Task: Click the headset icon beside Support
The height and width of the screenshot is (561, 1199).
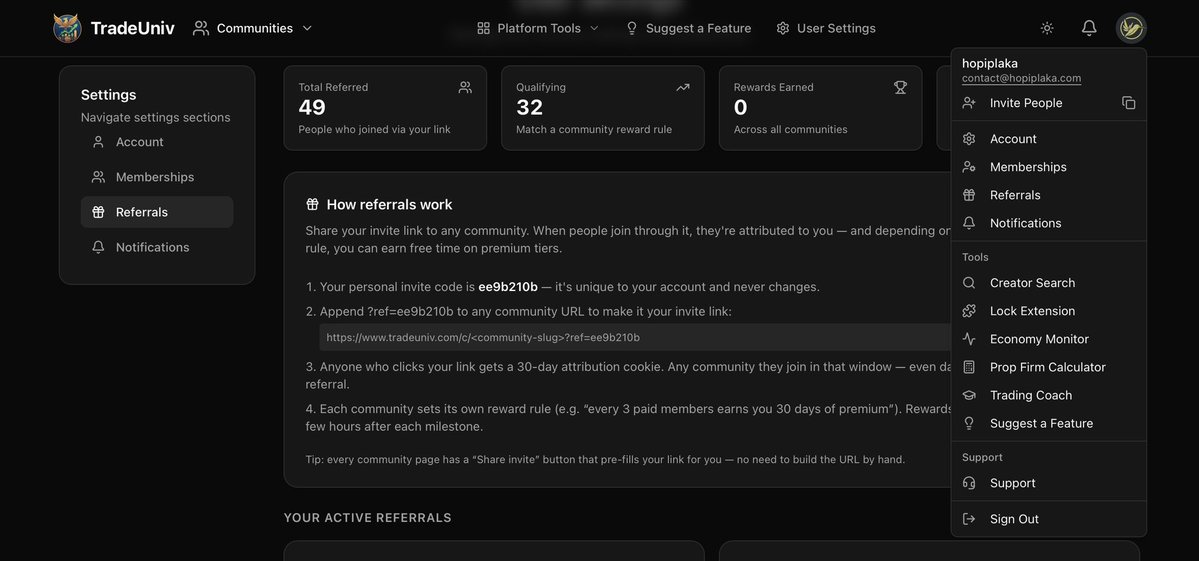Action: click(x=969, y=483)
